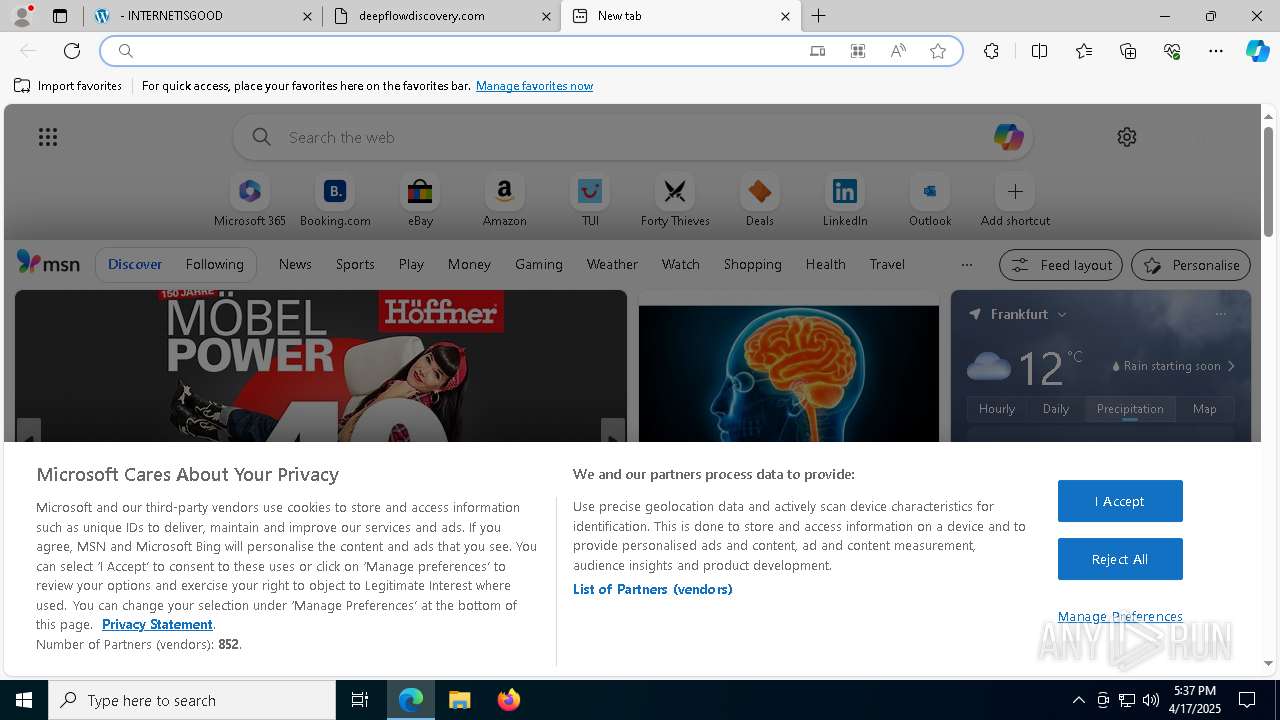Open more MSN categories ellipsis

(x=966, y=265)
